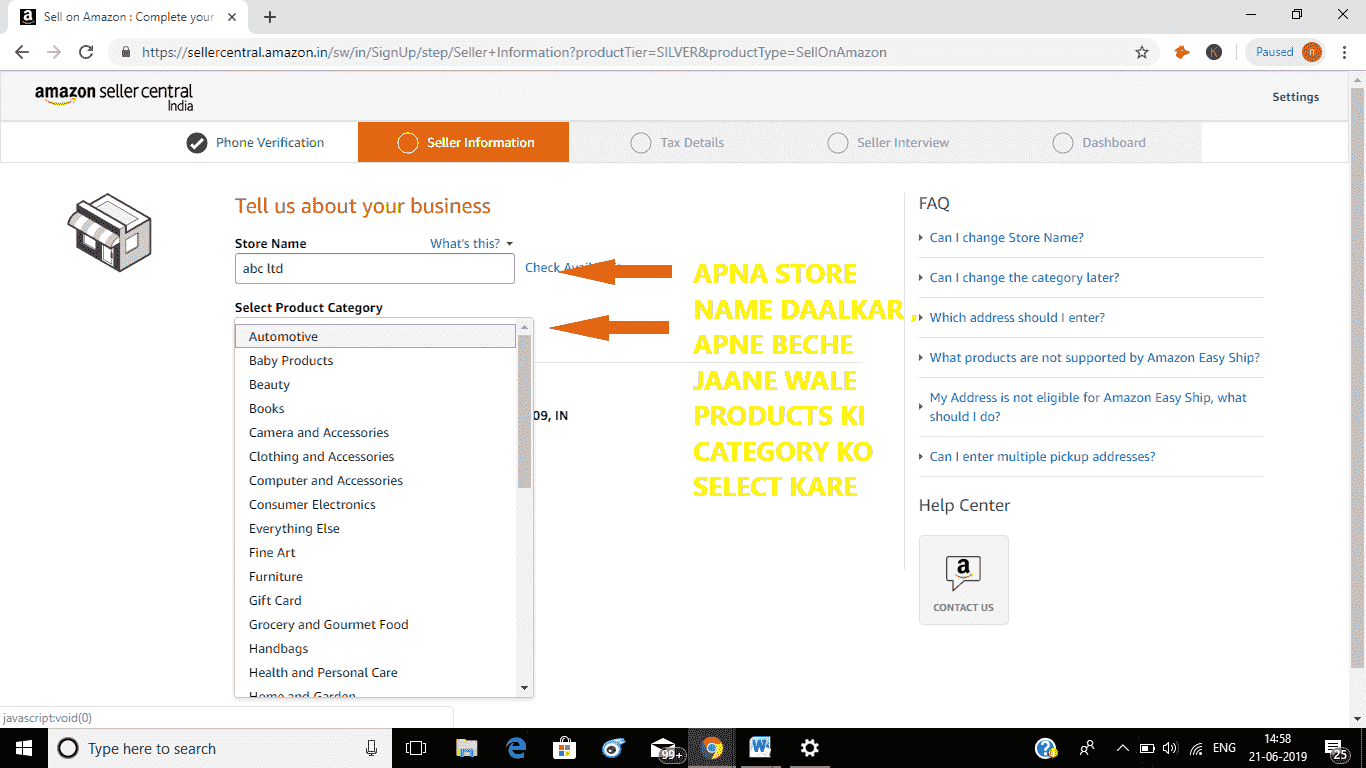Viewport: 1366px width, 768px height.
Task: Choose Health and Personal Care category
Action: pos(375,673)
